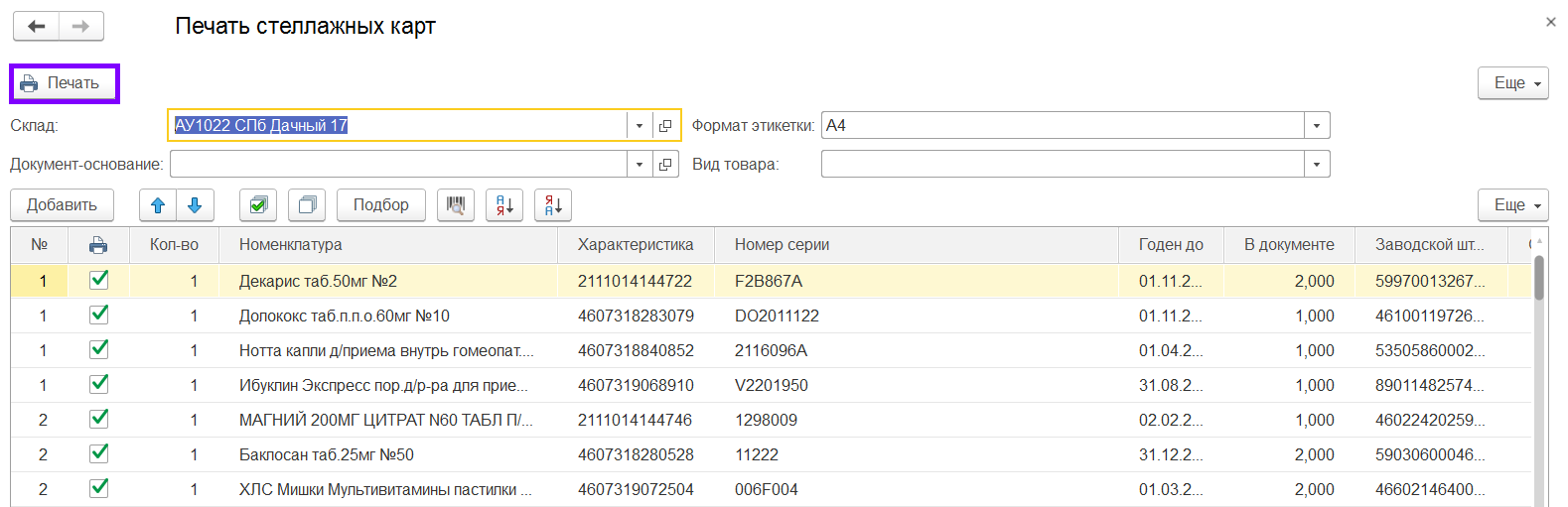Expand the Склад dropdown list

[x=640, y=126]
